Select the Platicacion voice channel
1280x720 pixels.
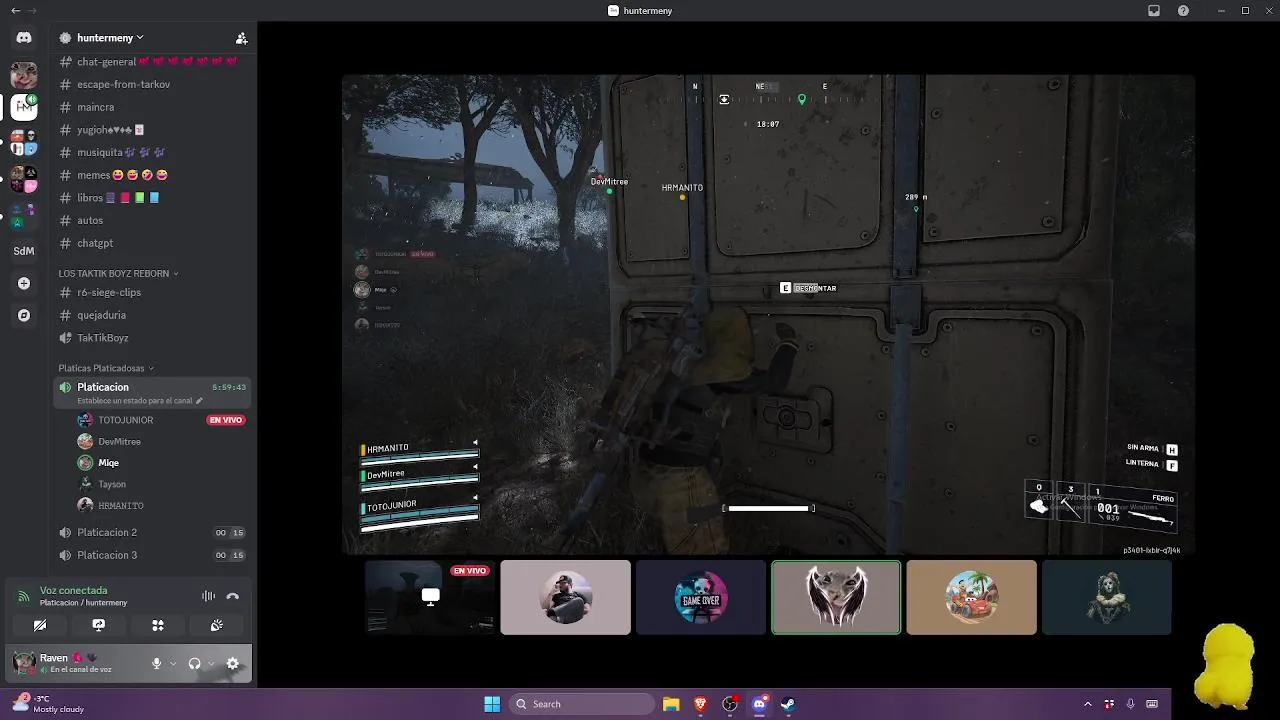pos(152,393)
